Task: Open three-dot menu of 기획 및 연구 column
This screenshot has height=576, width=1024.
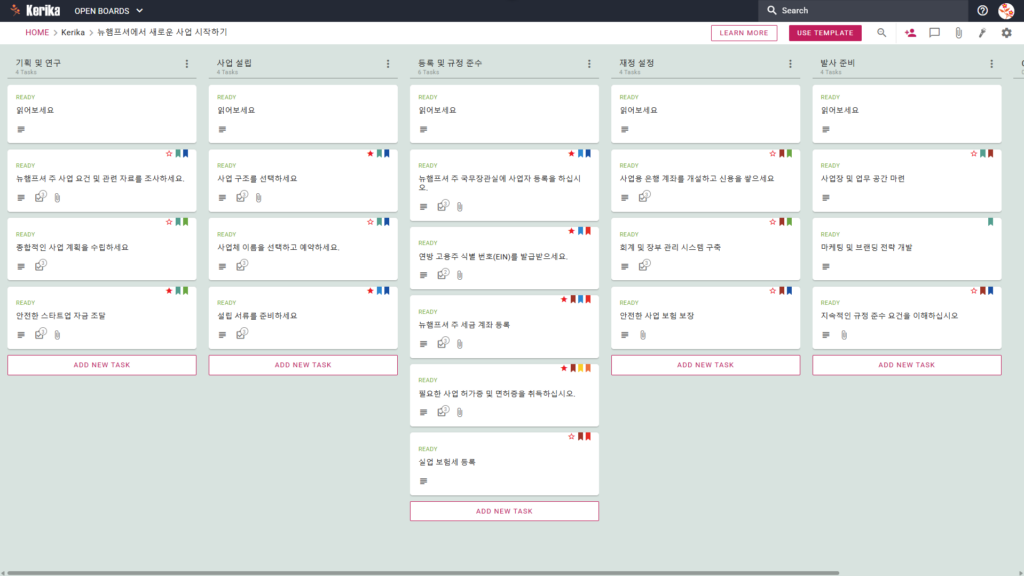Action: [x=187, y=64]
